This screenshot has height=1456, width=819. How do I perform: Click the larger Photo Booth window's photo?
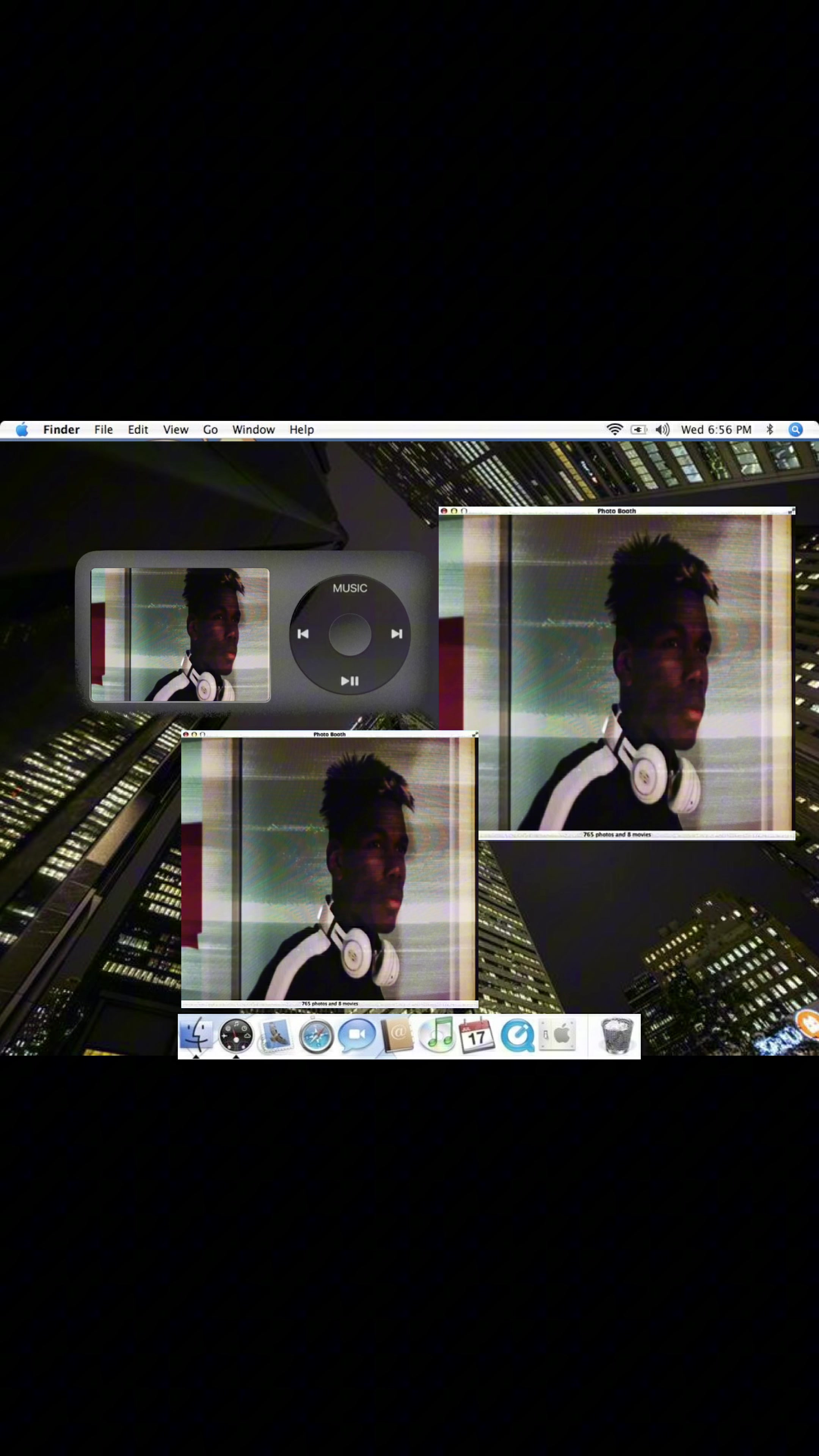coord(617,673)
